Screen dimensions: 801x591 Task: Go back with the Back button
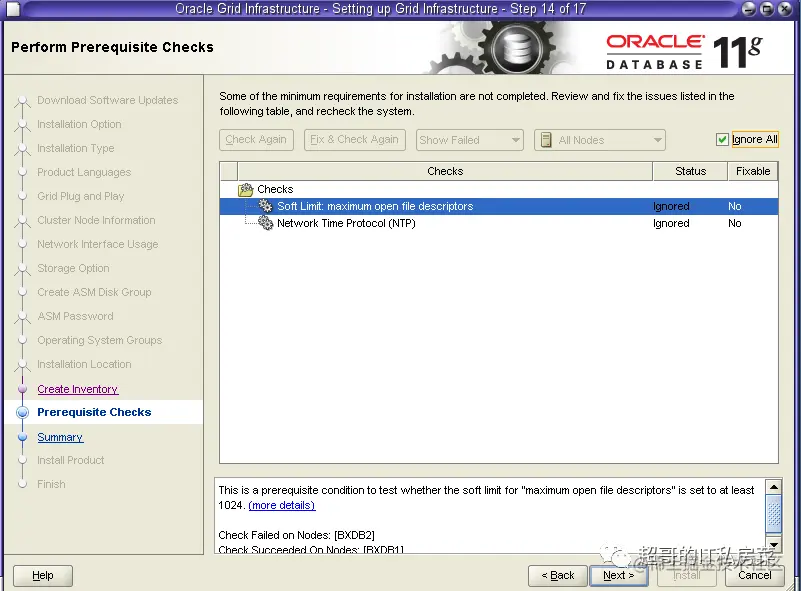pyautogui.click(x=558, y=575)
